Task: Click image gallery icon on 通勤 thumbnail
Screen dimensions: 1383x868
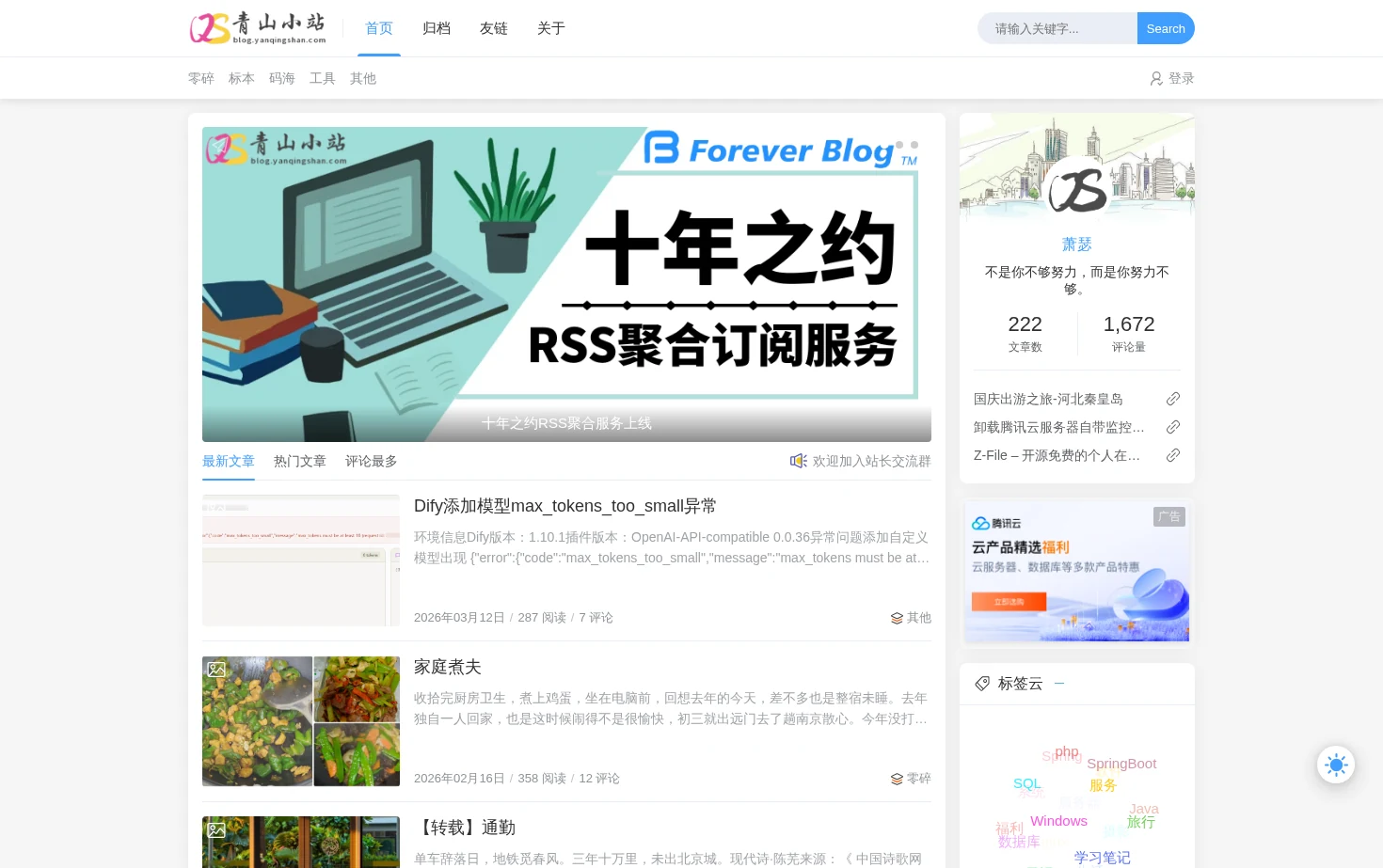Action: coord(216,830)
